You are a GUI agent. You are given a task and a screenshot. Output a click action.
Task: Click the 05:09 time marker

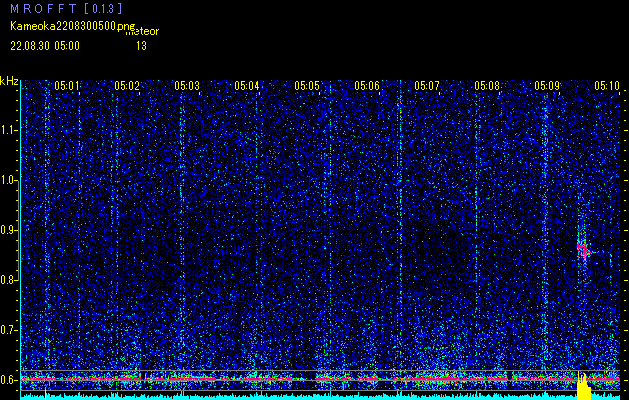pos(547,85)
